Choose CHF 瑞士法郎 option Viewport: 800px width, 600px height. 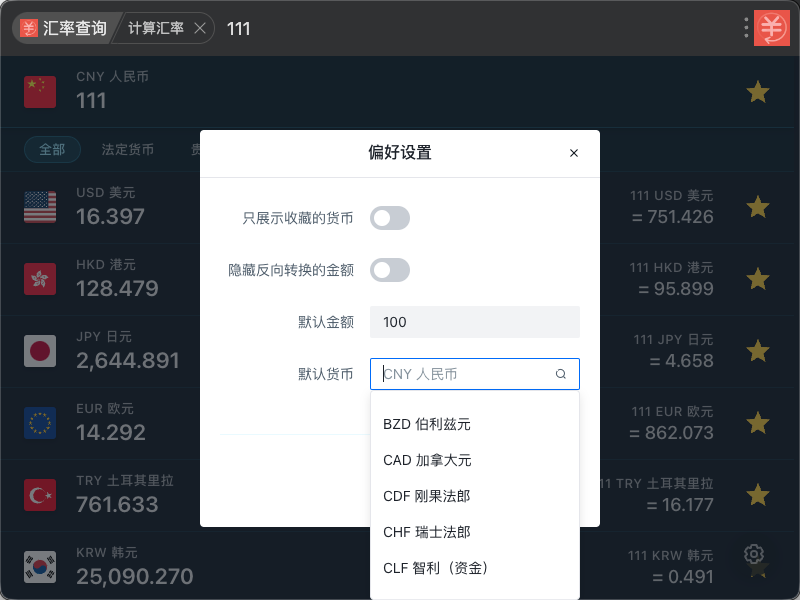[474, 532]
